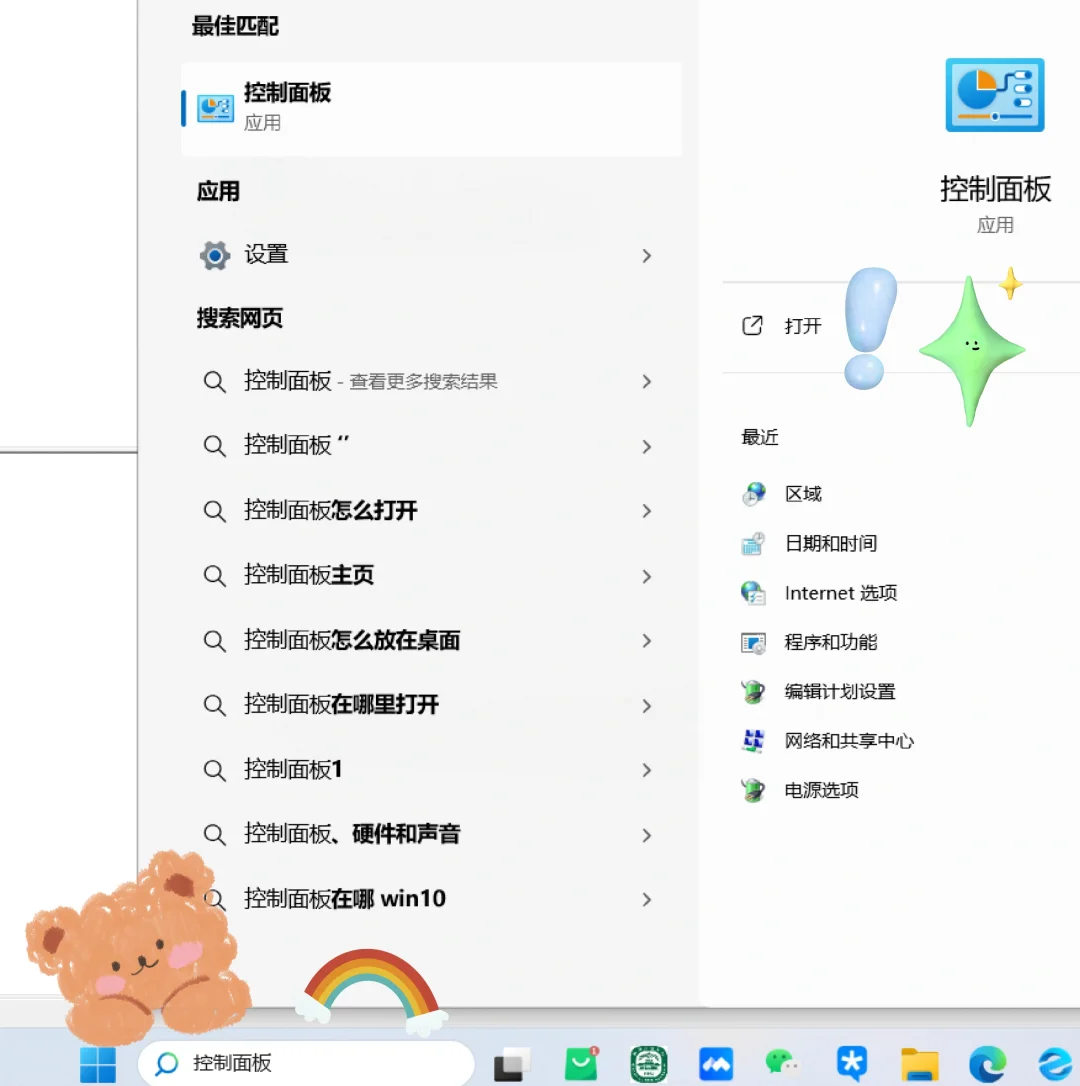Click the Windows Start button

pyautogui.click(x=96, y=1063)
